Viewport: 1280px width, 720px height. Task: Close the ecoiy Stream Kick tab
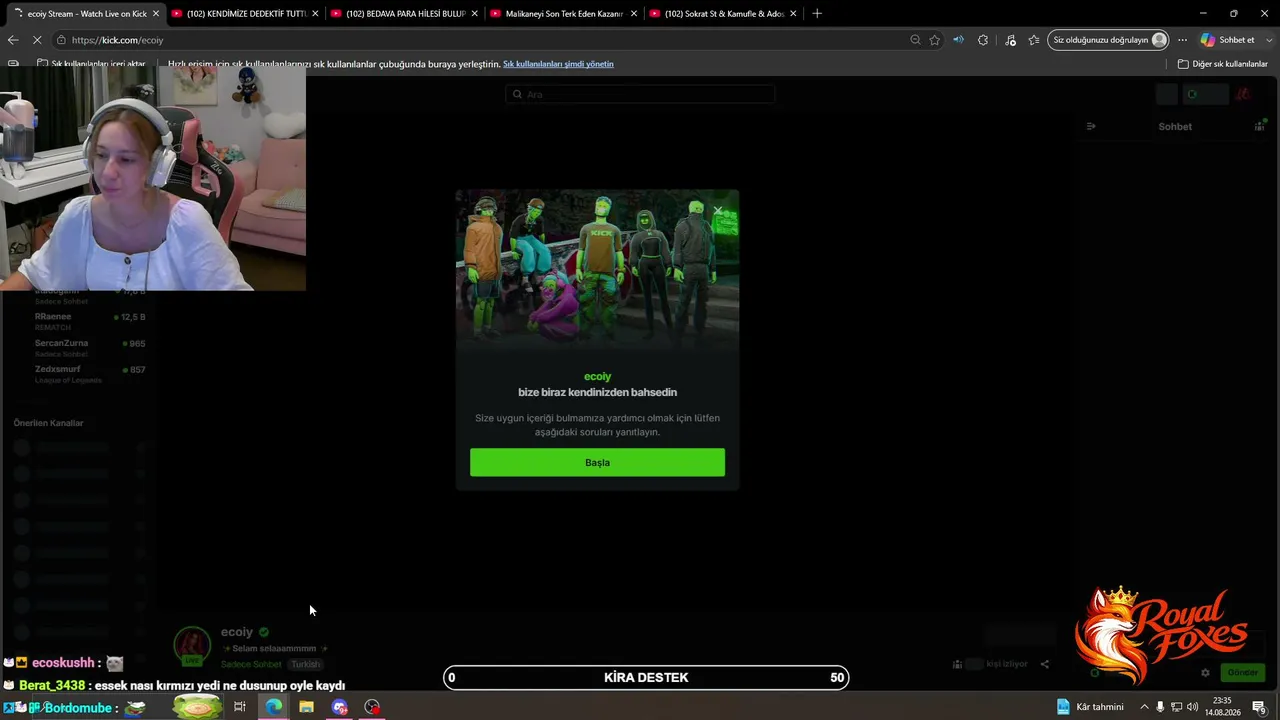point(155,14)
